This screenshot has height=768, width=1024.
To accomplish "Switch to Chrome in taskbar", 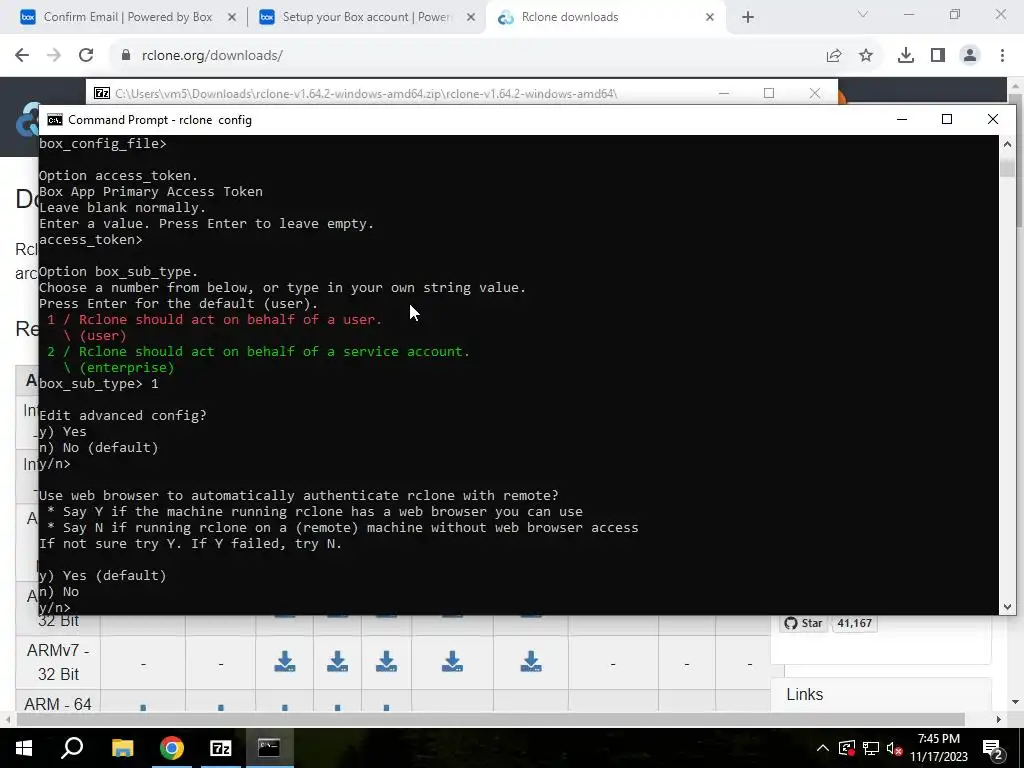I will click(172, 748).
